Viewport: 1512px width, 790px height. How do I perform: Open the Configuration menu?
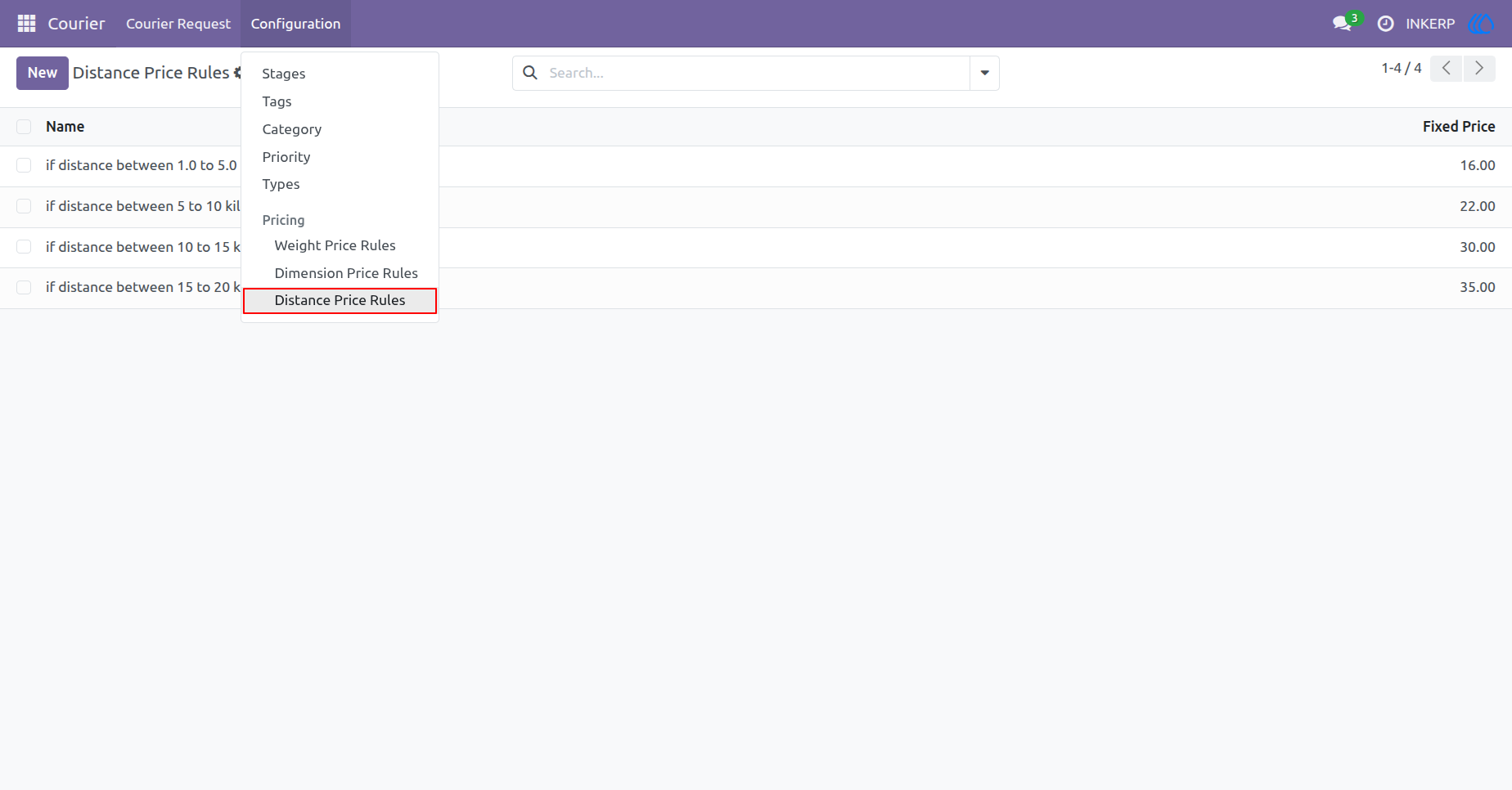point(295,24)
